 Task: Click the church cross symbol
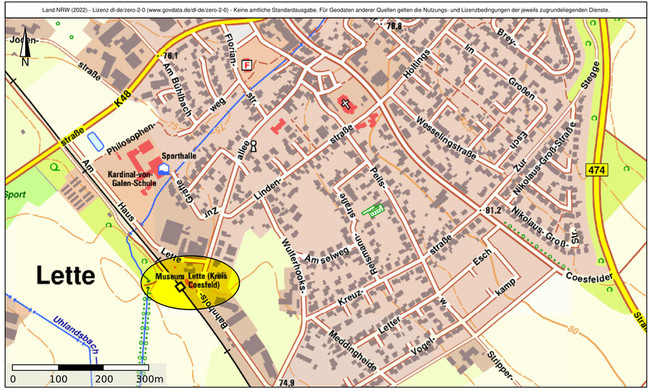pyautogui.click(x=346, y=104)
